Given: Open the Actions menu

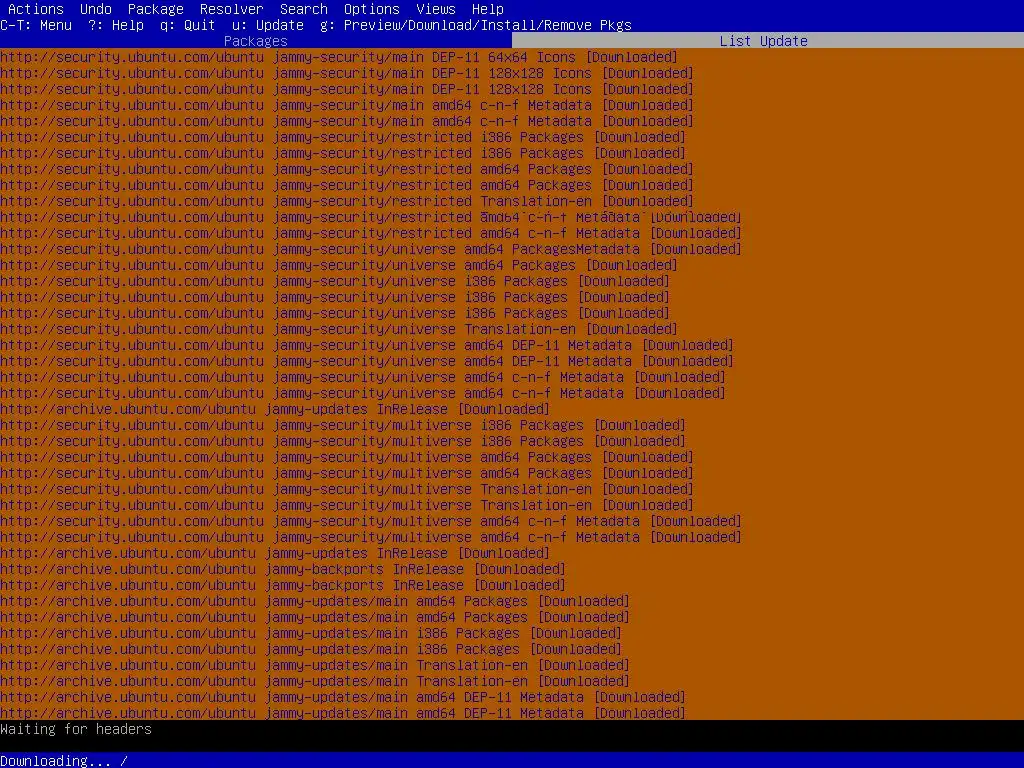Looking at the screenshot, I should click(x=36, y=9).
